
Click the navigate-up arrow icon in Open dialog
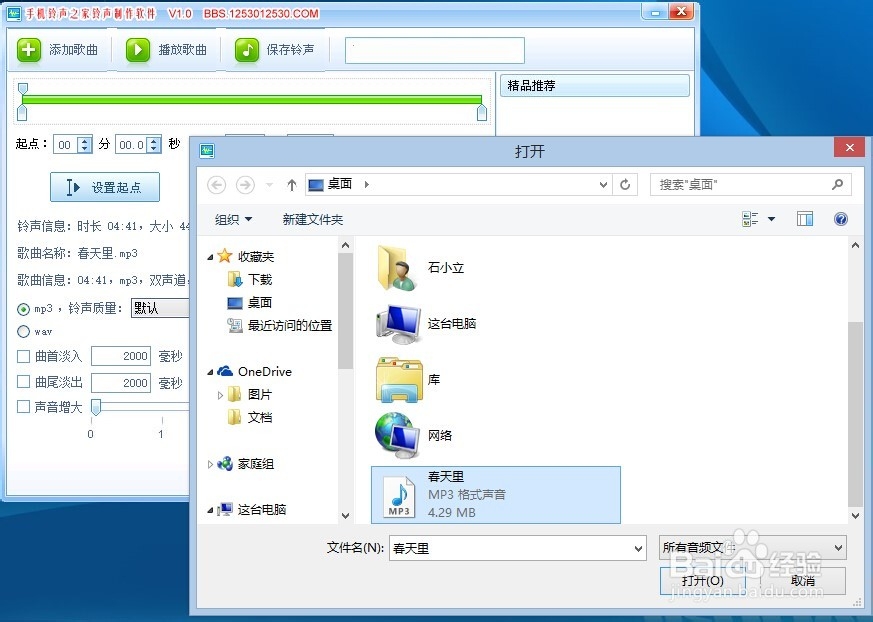[x=290, y=184]
